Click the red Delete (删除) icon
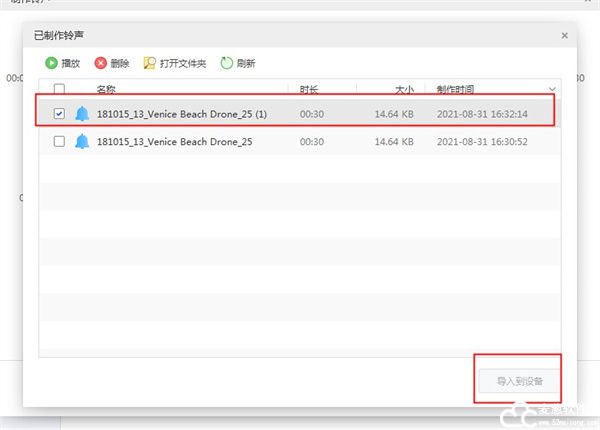Viewport: 600px width, 430px height. [100, 63]
